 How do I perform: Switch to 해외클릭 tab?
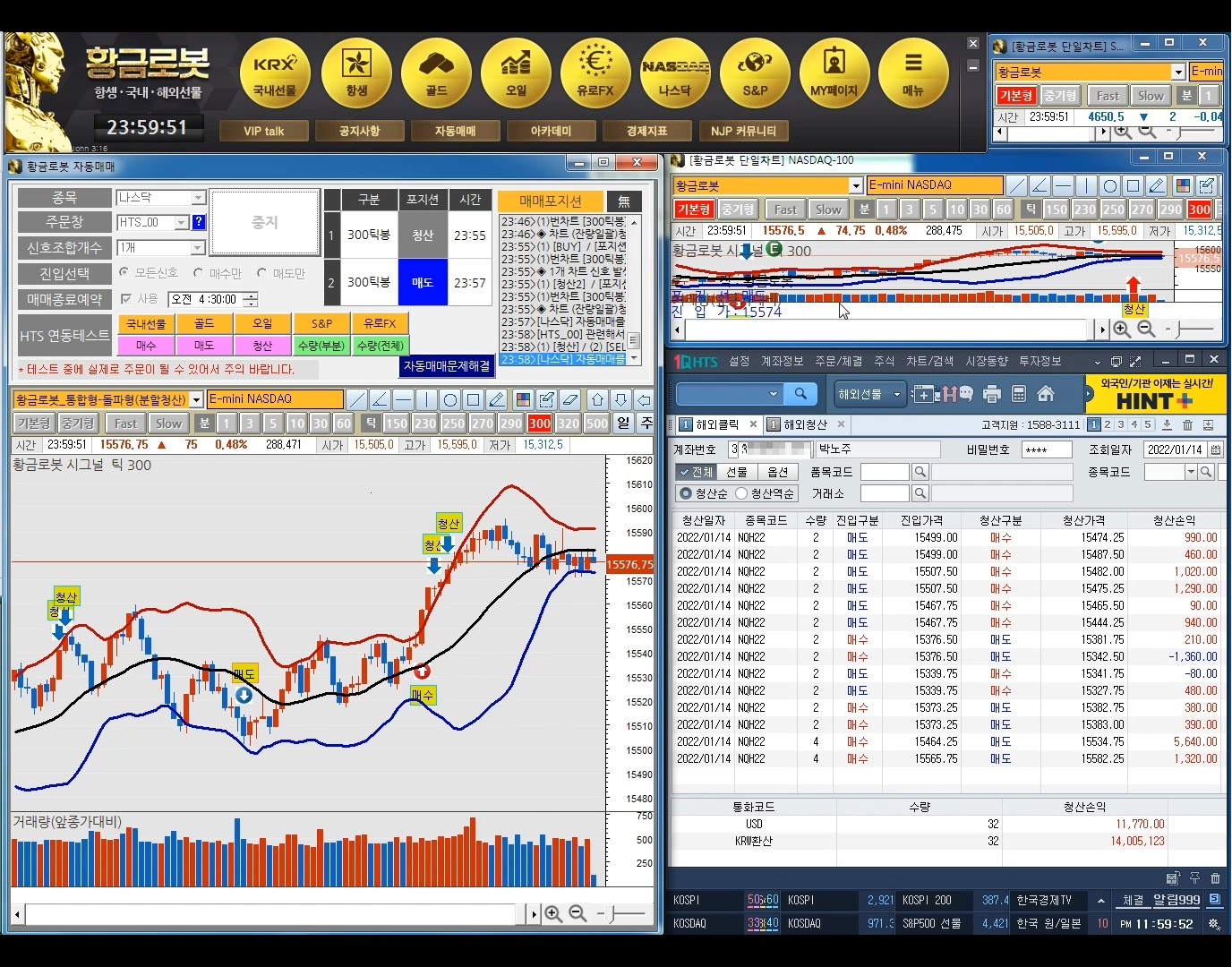718,424
